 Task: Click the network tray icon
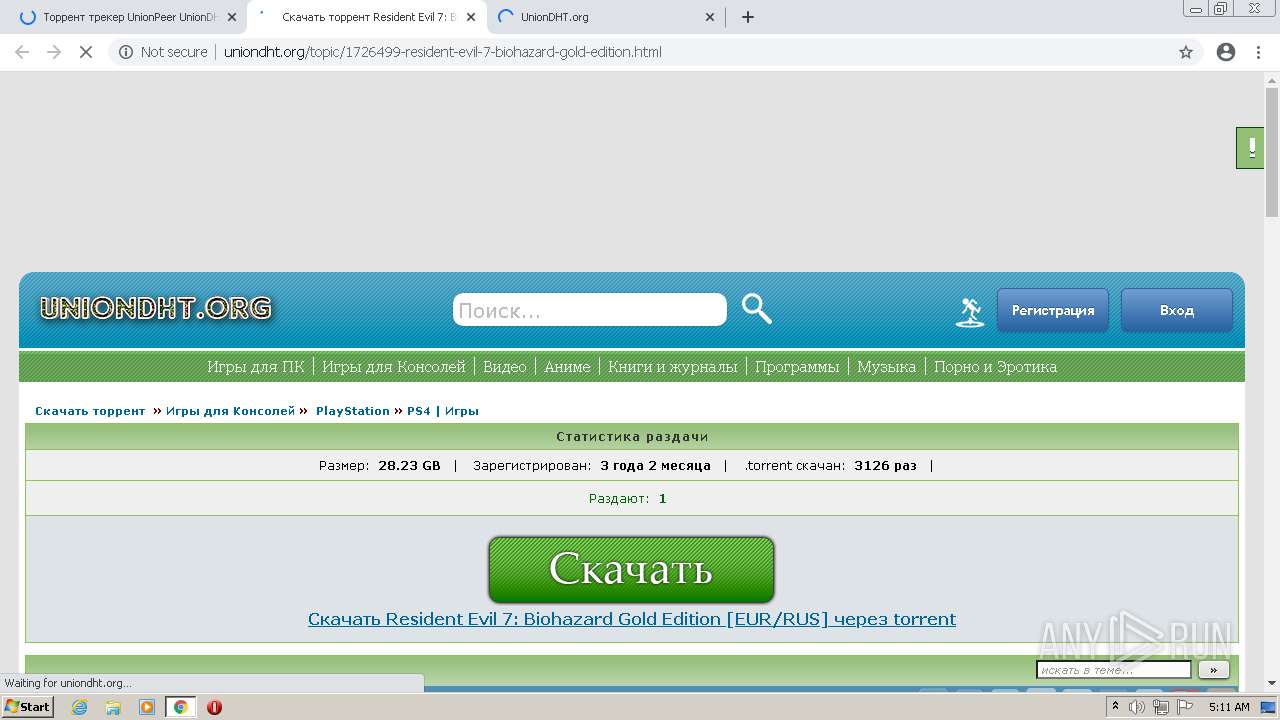tap(1160, 707)
